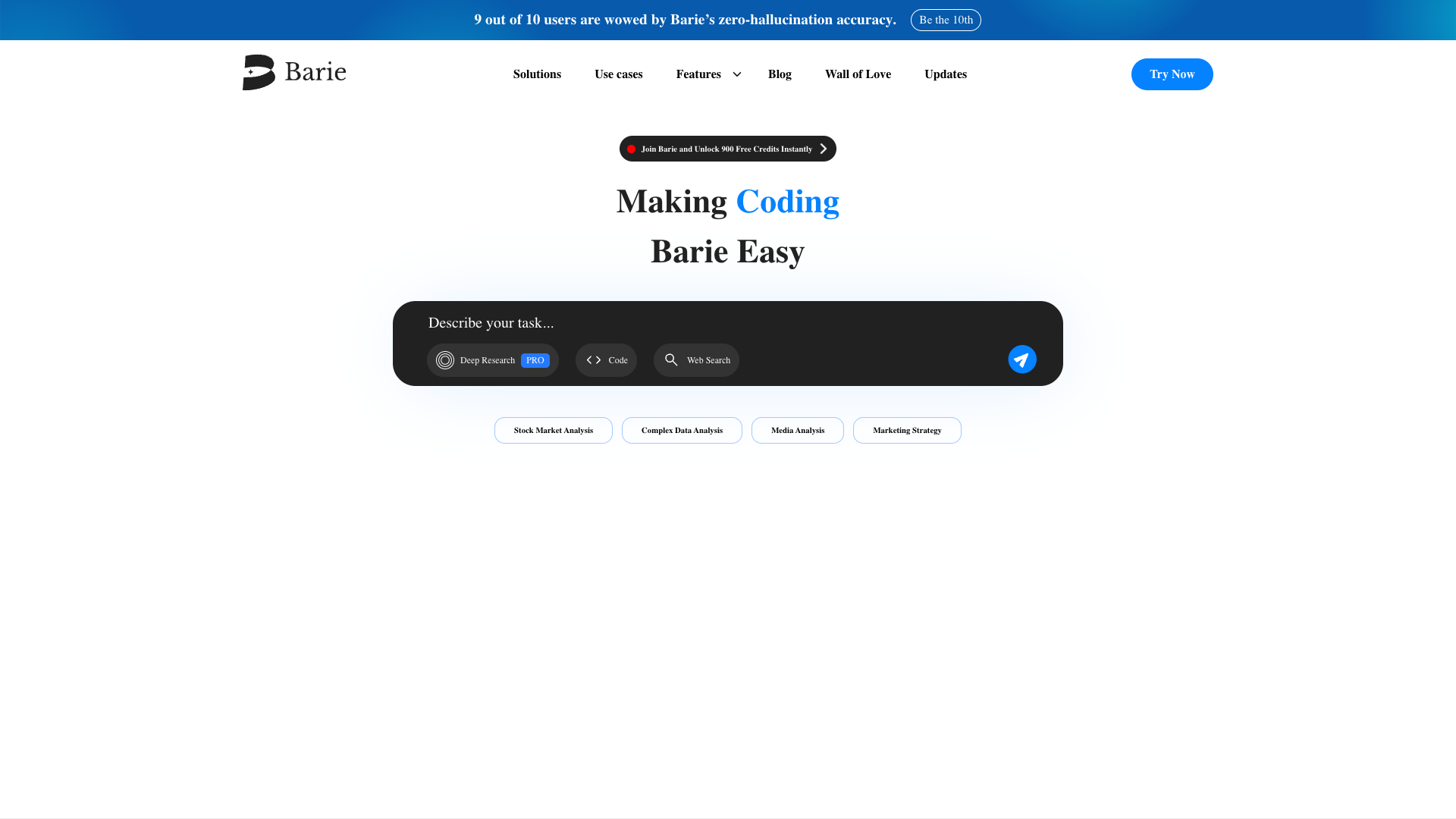Expand the Features dropdown chevron

tap(736, 74)
